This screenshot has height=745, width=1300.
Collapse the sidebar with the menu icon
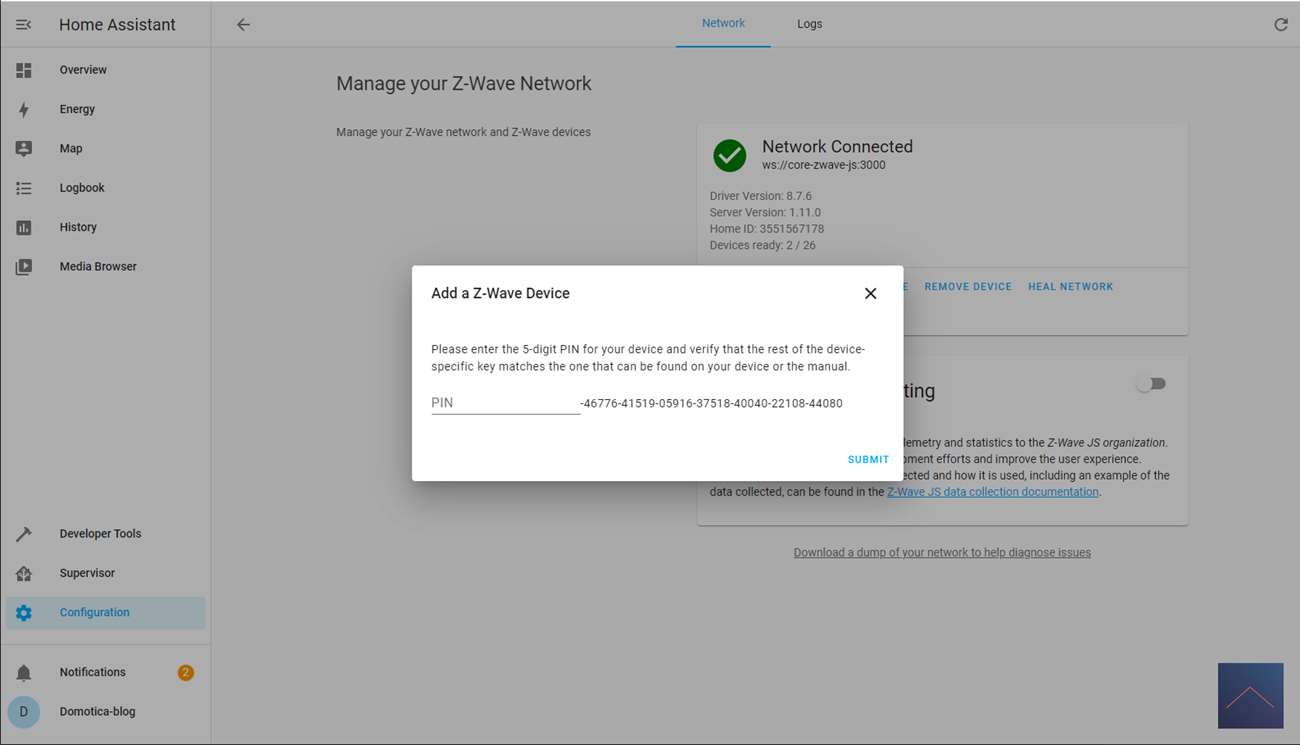[x=24, y=25]
